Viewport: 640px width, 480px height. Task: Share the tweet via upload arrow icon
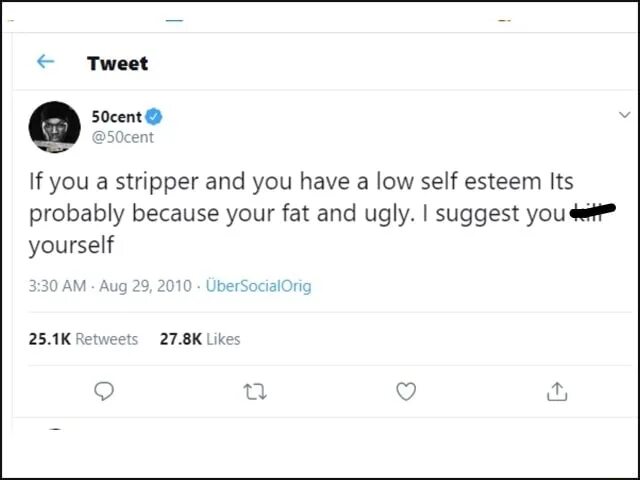pyautogui.click(x=556, y=392)
